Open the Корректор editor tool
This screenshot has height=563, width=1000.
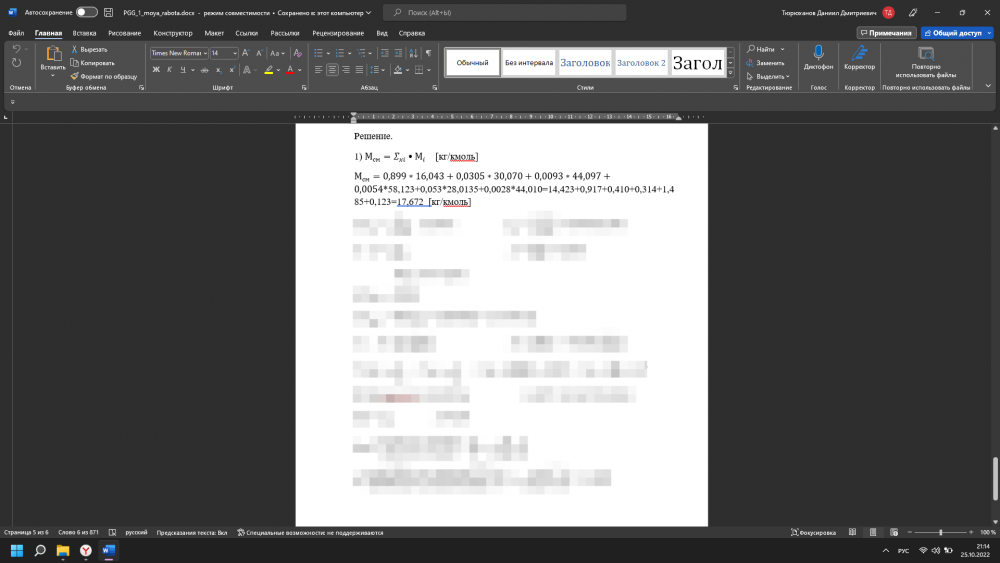[x=859, y=56]
